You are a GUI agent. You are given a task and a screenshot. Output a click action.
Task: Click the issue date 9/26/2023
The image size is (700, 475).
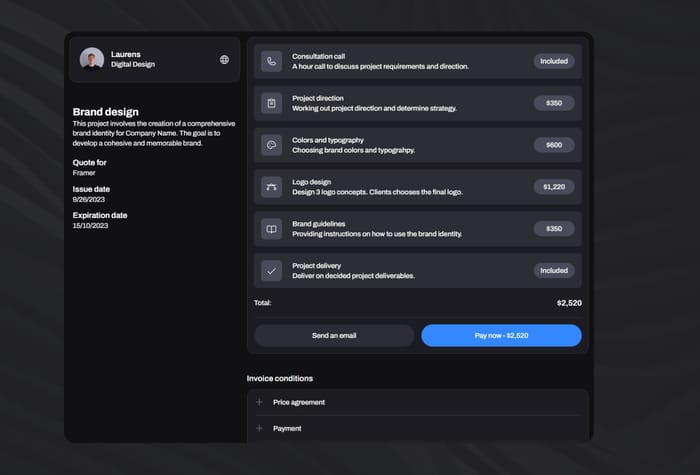pyautogui.click(x=89, y=200)
